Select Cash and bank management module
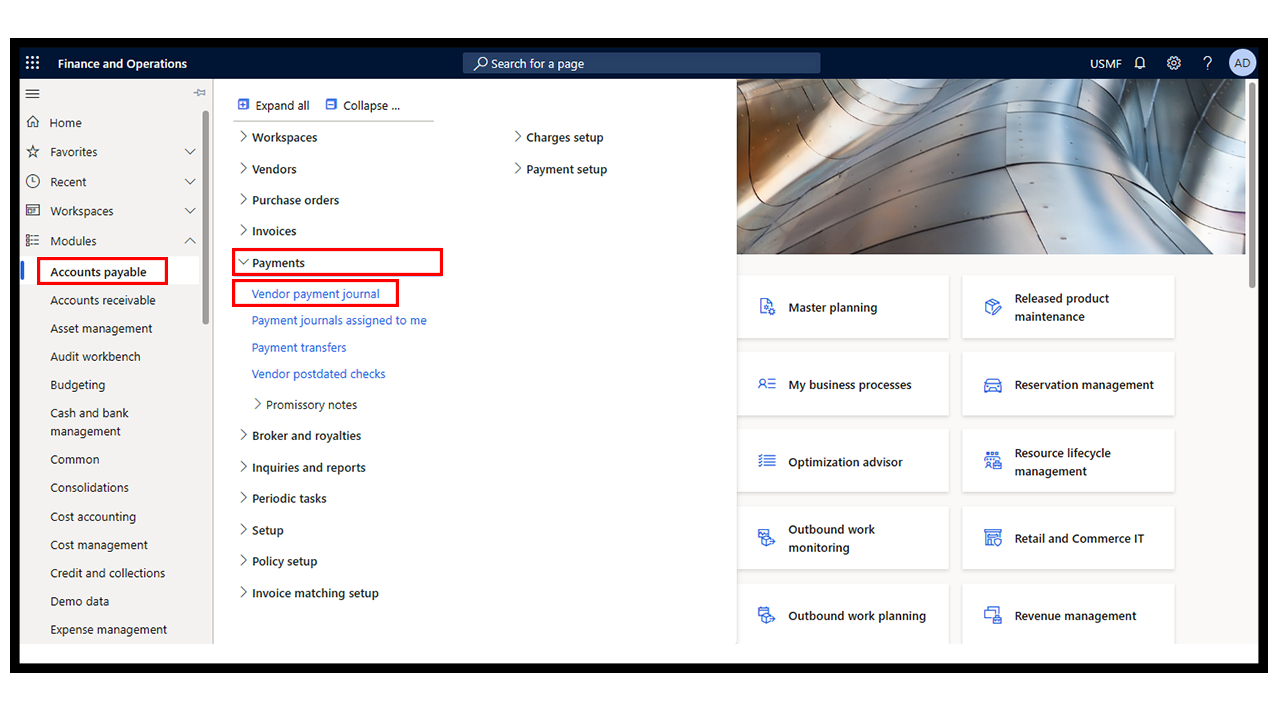This screenshot has height=720, width=1280. point(90,422)
